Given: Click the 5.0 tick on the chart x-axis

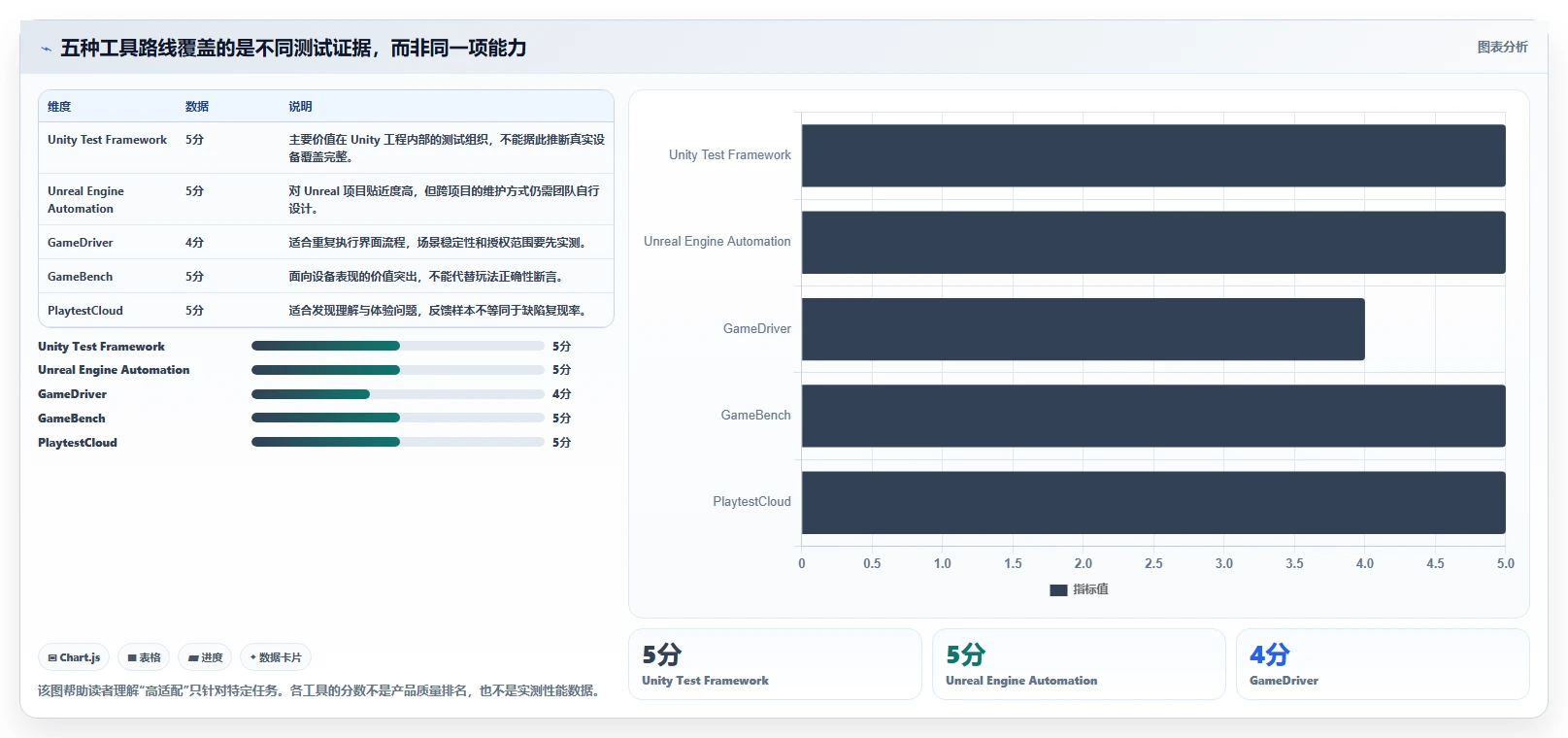Looking at the screenshot, I should click(1506, 563).
